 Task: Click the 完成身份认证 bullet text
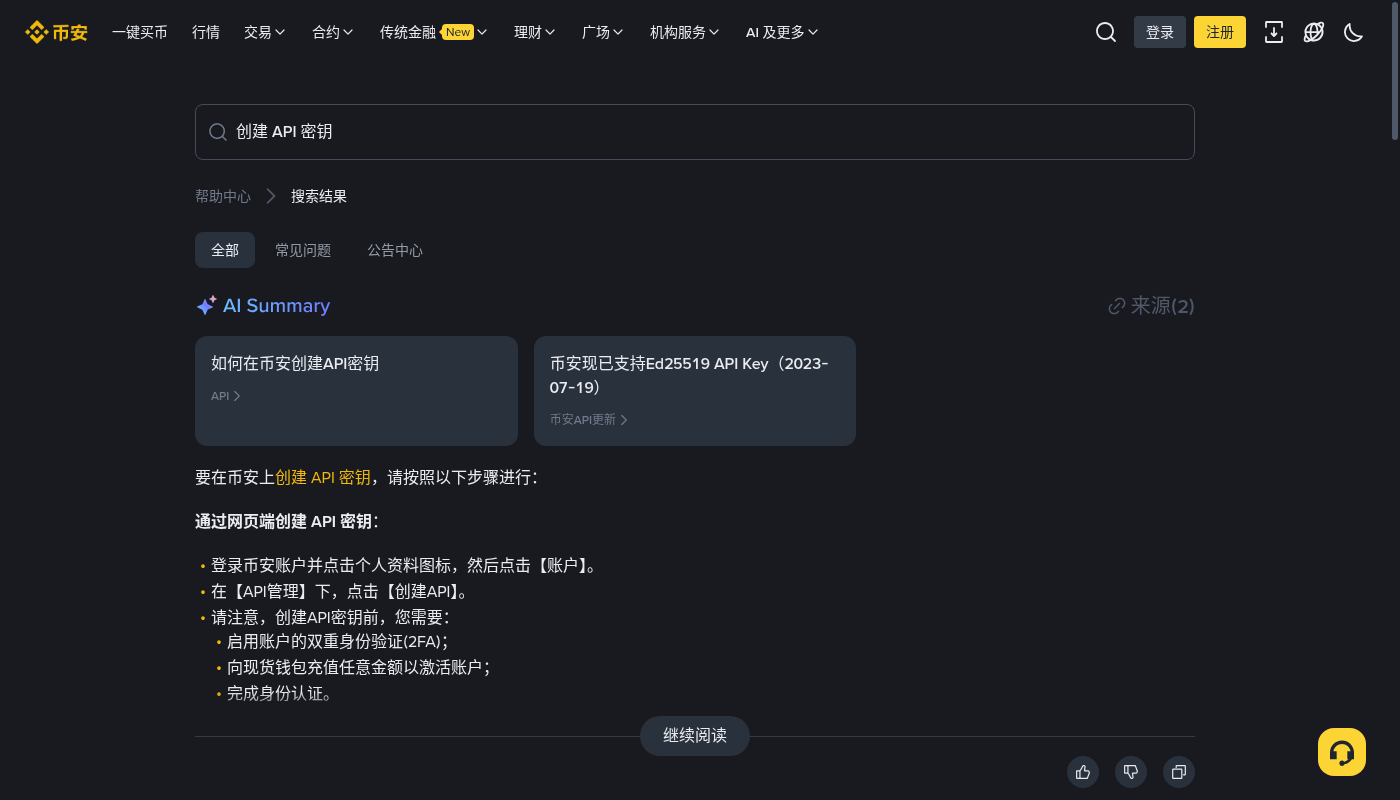tap(279, 693)
